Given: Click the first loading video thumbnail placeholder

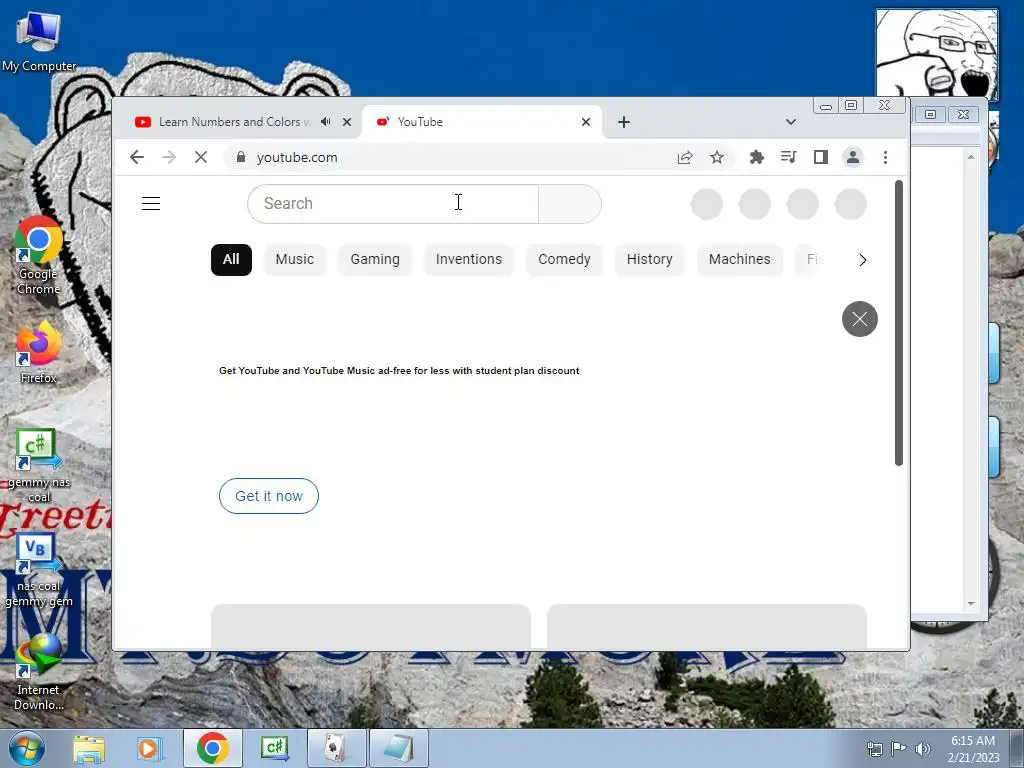Looking at the screenshot, I should (x=370, y=626).
